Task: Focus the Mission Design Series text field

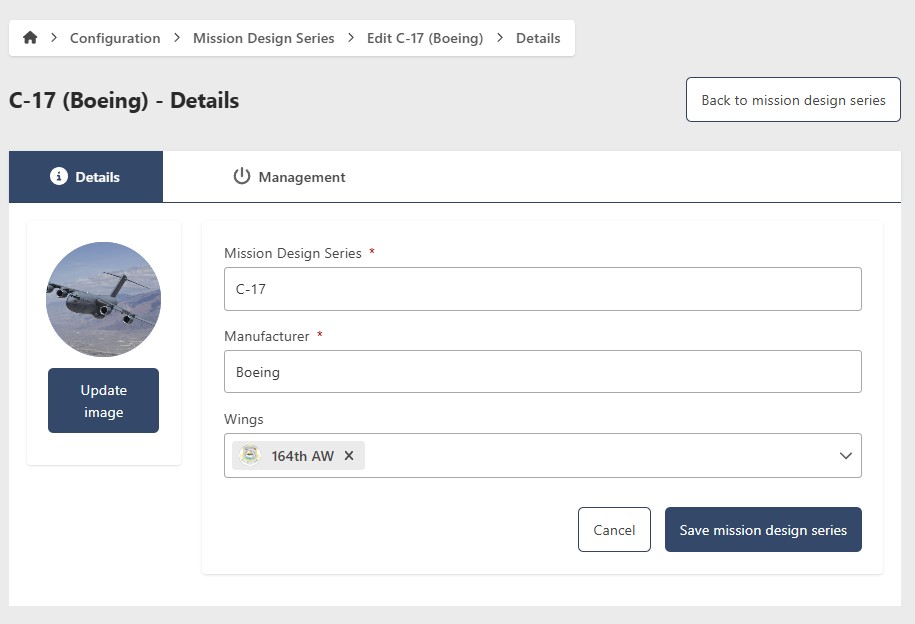Action: click(x=542, y=289)
